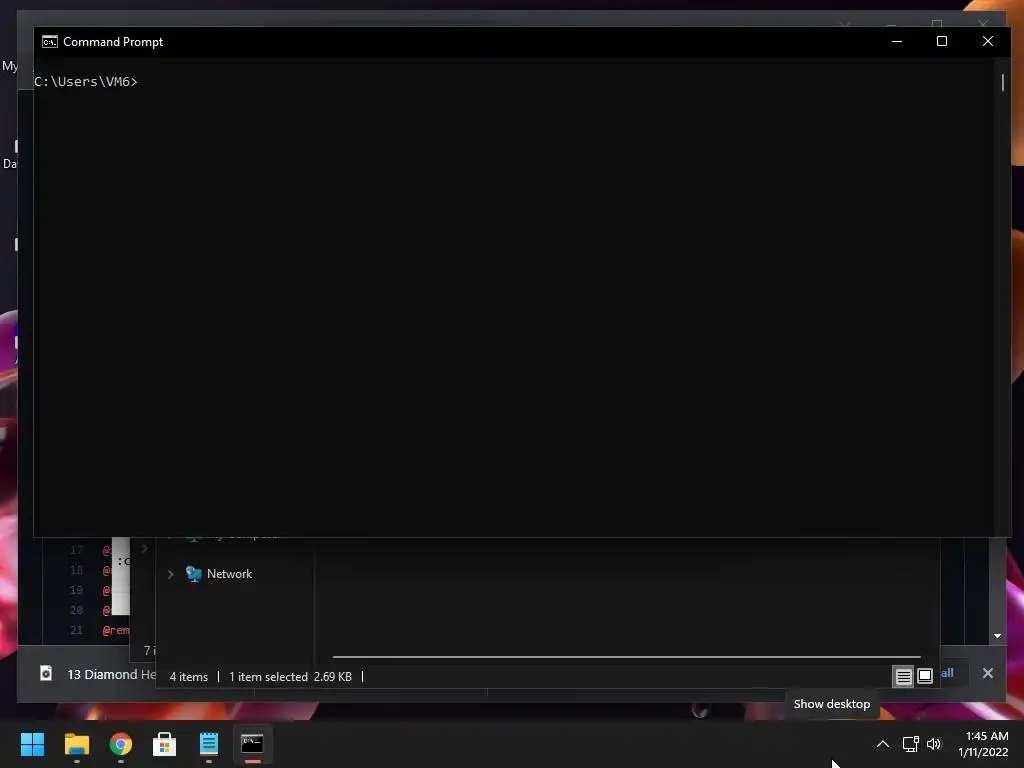Click the Network folder icon in the tree
Screen dimensions: 1024x768
pyautogui.click(x=193, y=574)
